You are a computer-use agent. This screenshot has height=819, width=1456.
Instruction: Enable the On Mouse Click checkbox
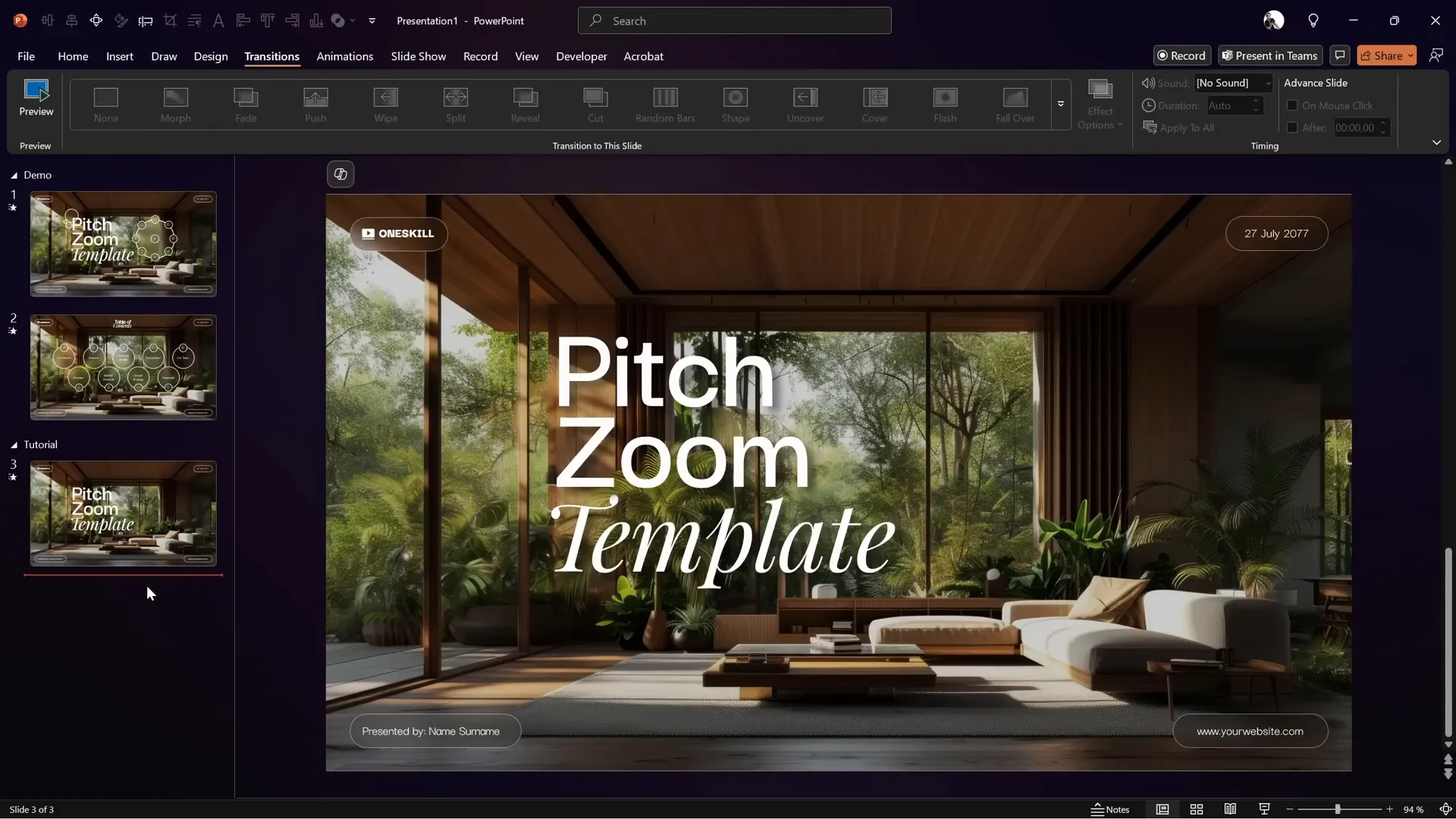(x=1292, y=105)
